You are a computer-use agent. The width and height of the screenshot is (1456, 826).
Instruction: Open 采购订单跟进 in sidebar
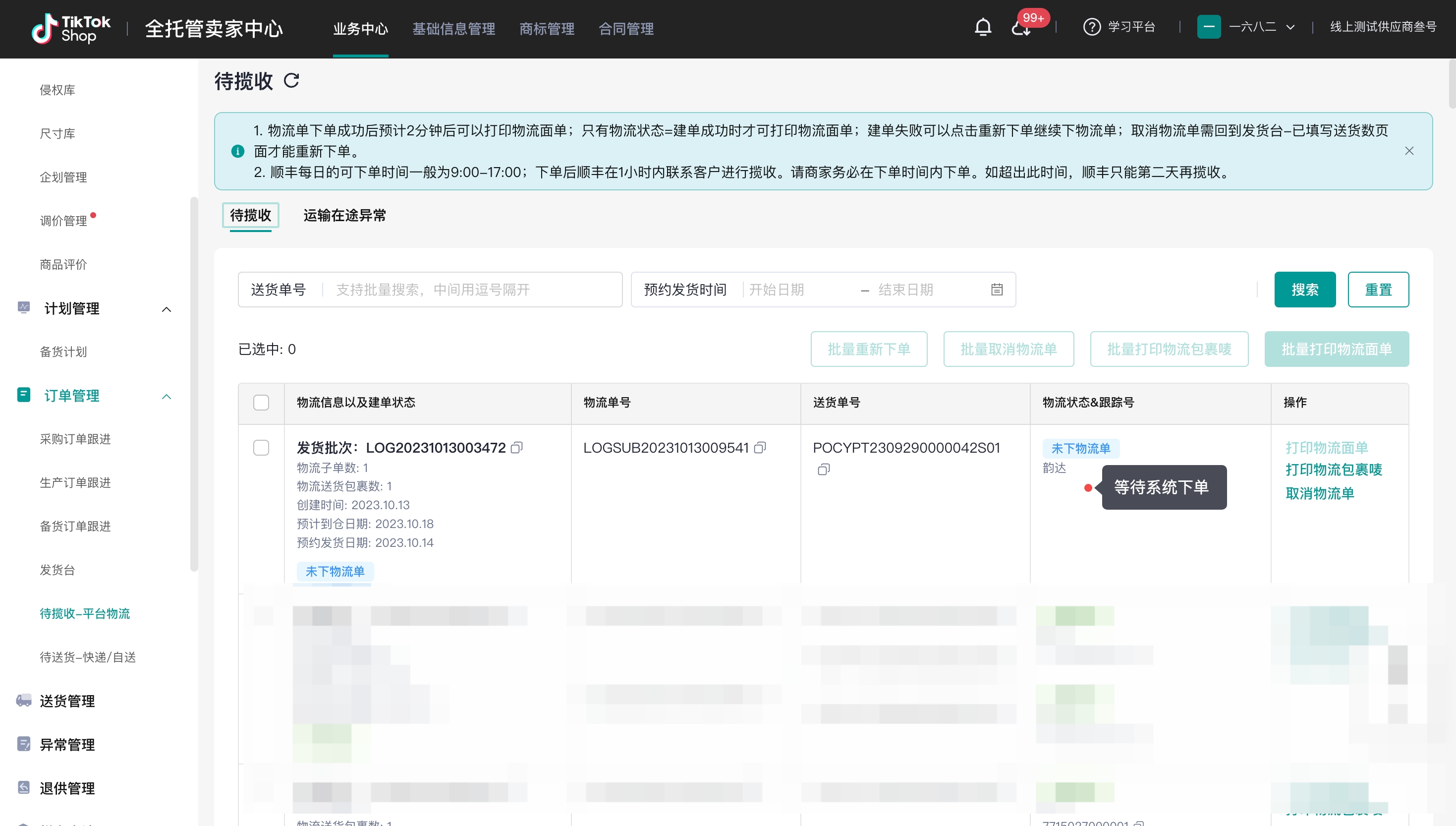75,439
